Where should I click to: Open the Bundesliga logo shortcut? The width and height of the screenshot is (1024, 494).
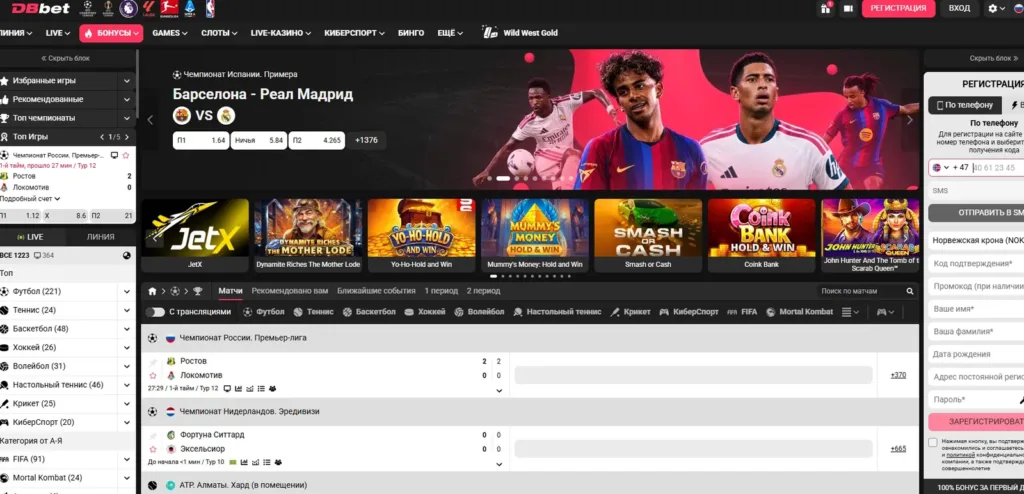tap(169, 8)
